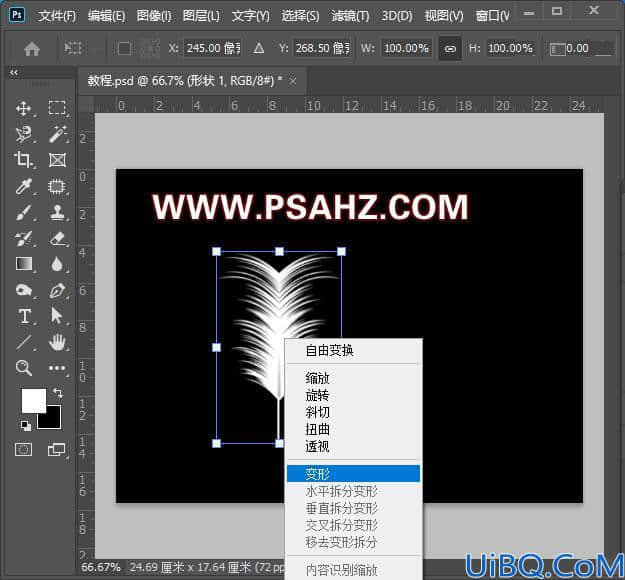Select the Rectangular Marquee tool
The height and width of the screenshot is (580, 625).
pyautogui.click(x=57, y=108)
